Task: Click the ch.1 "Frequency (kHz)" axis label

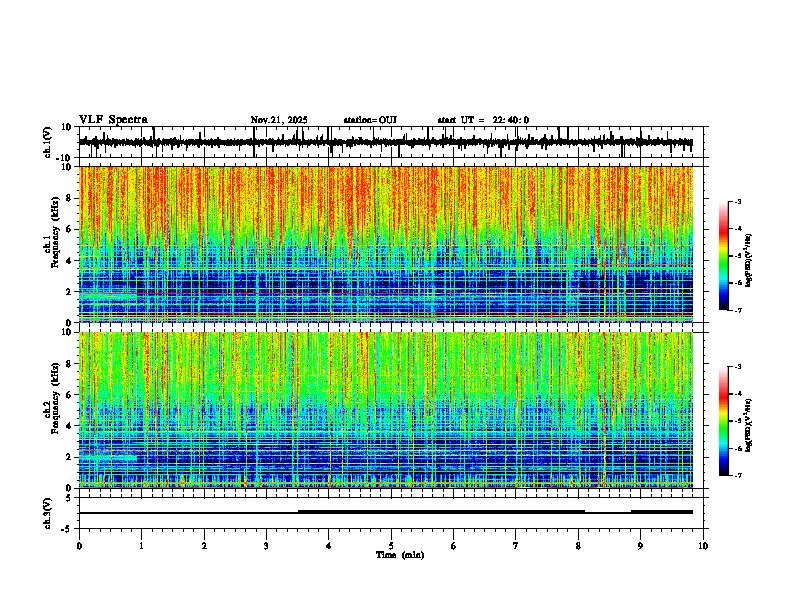Action: (55, 233)
